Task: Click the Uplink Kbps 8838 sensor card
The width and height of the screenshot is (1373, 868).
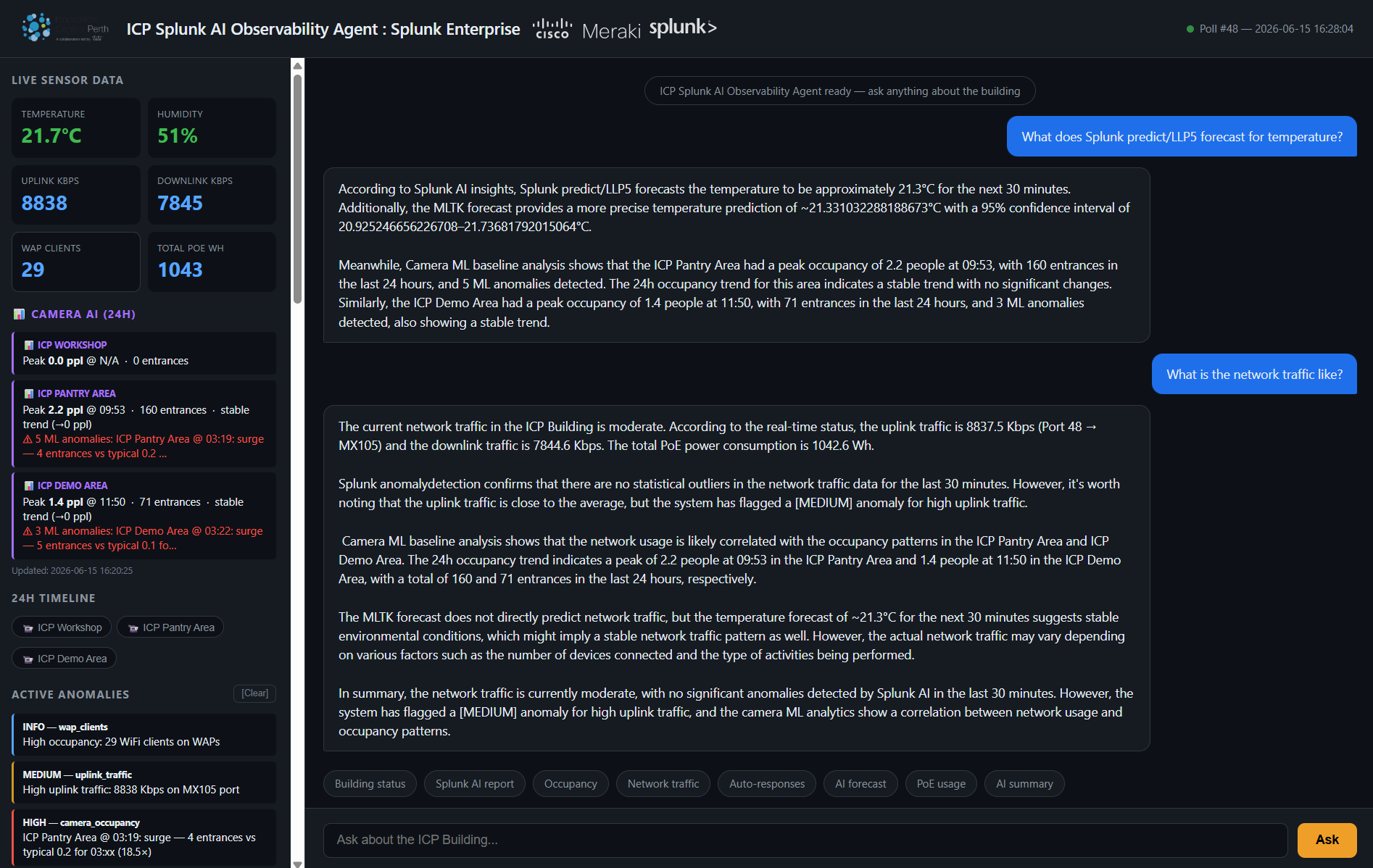Action: 76,195
